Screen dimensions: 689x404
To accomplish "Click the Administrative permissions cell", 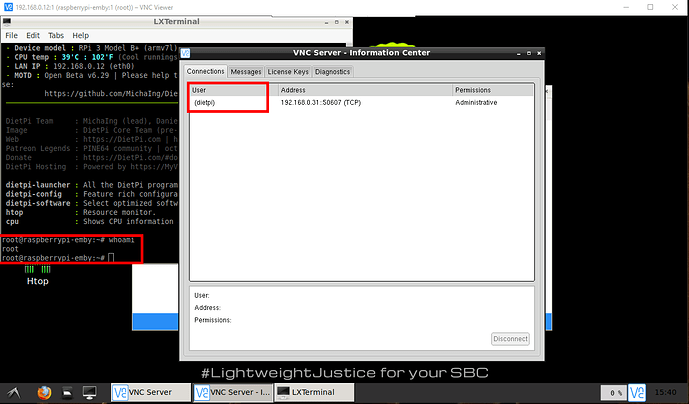I will (x=476, y=102).
